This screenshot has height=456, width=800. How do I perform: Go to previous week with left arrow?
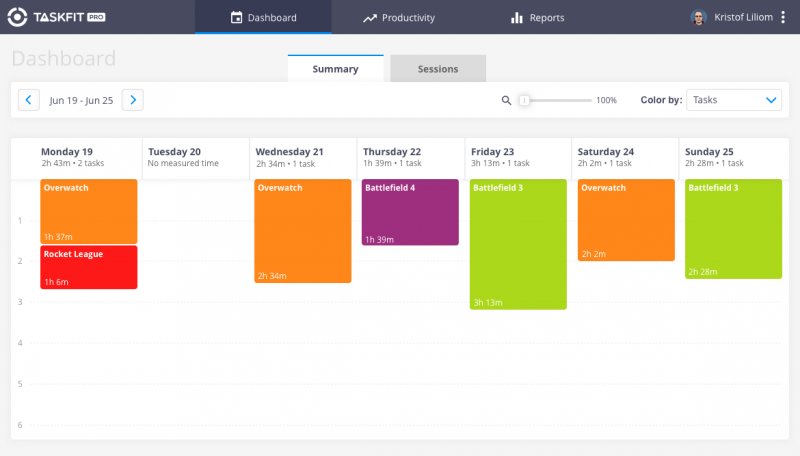click(29, 100)
